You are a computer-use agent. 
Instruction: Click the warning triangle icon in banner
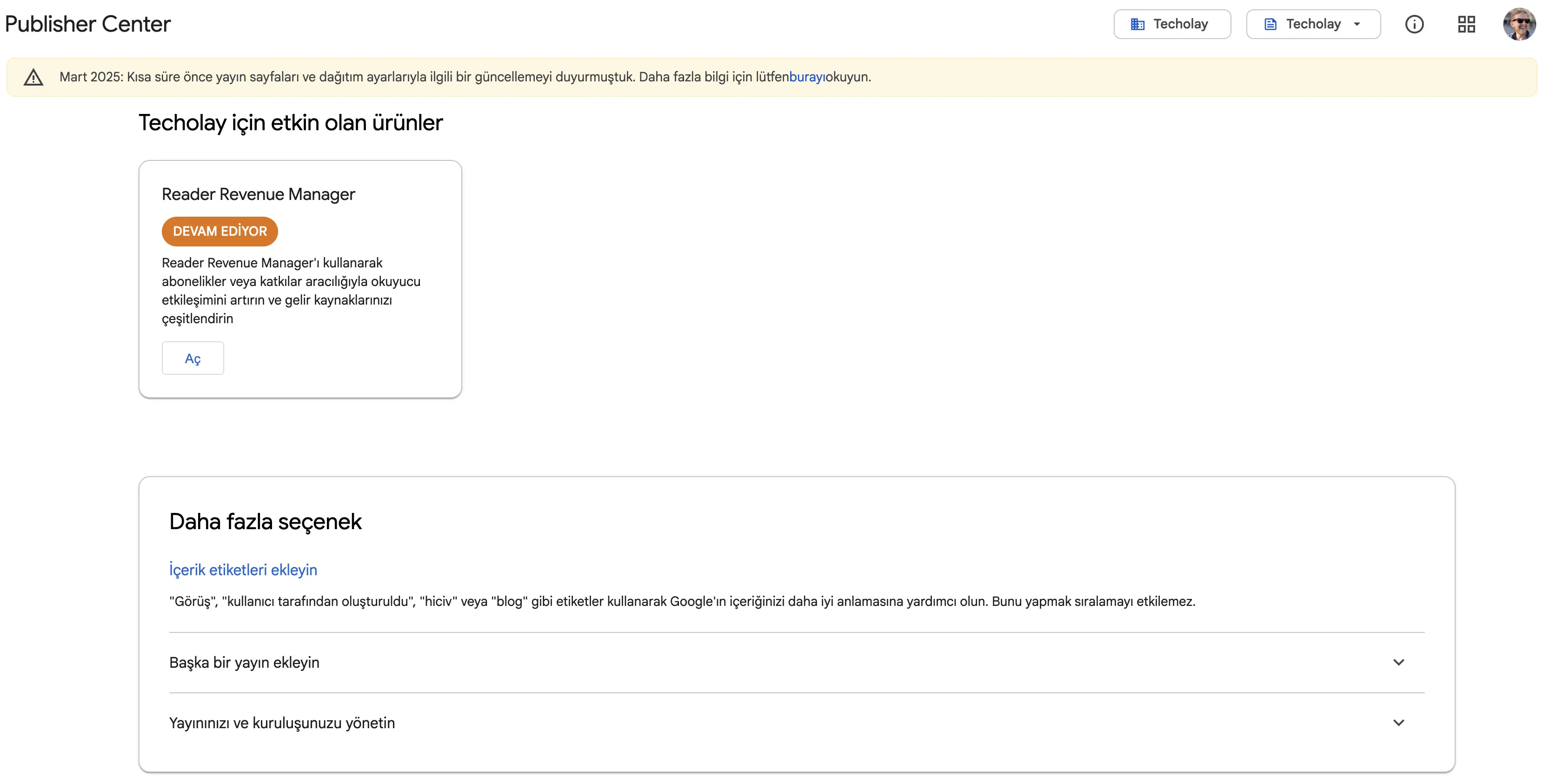click(33, 77)
